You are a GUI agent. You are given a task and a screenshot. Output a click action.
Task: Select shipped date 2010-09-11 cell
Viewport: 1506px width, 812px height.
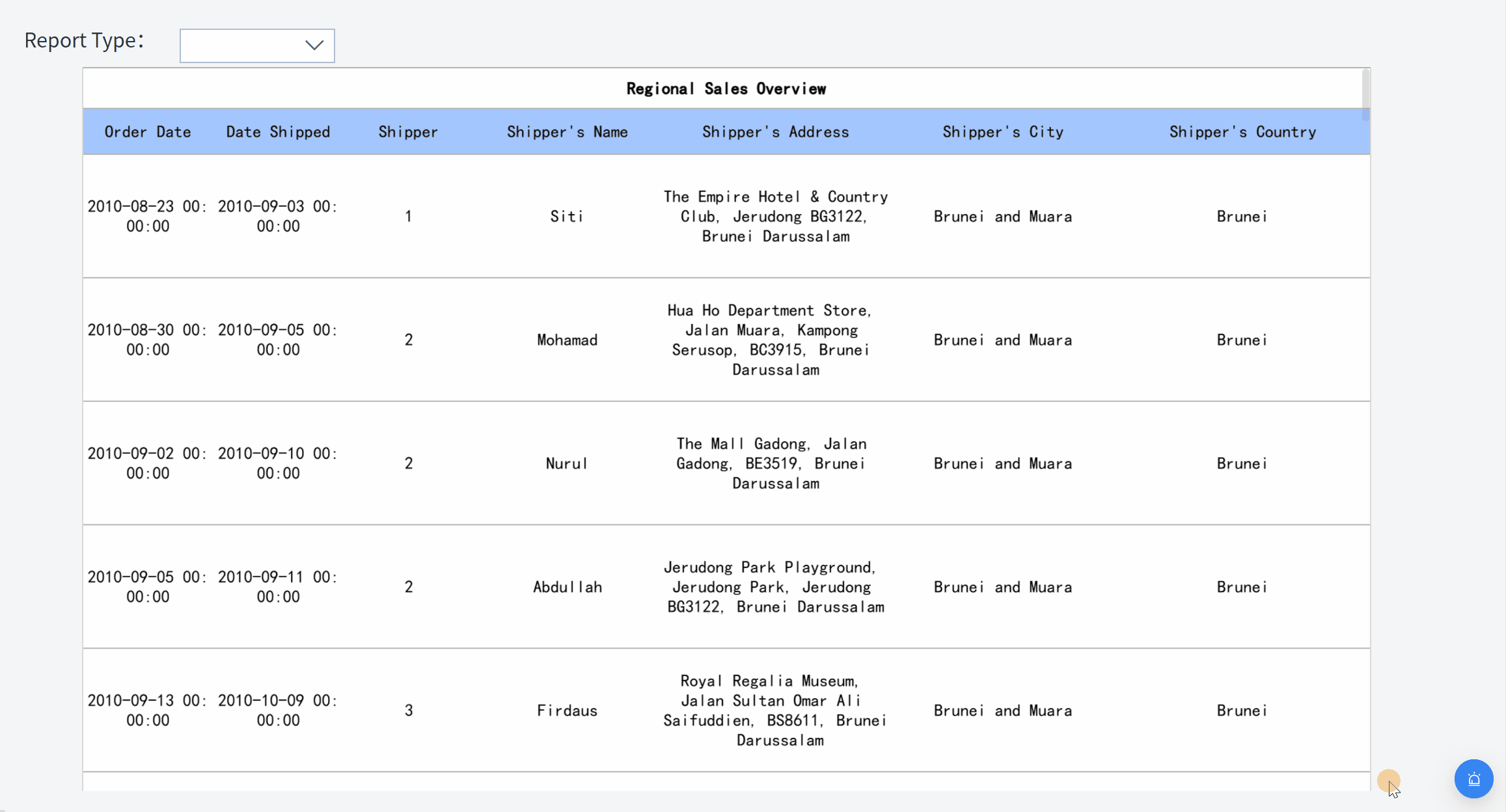(278, 587)
